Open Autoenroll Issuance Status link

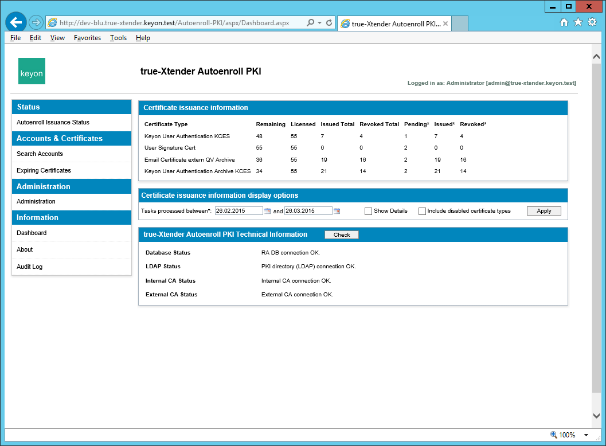[x=53, y=122]
